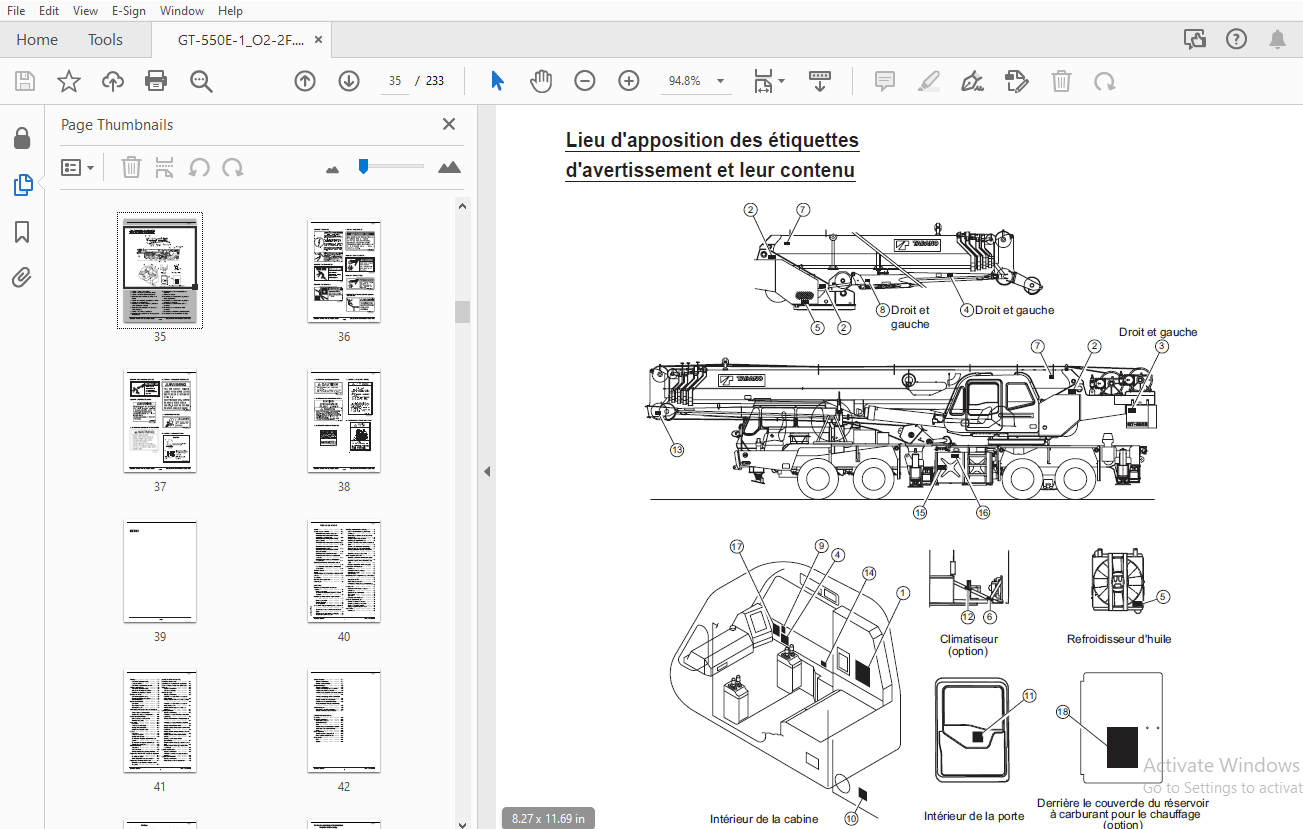Select the page 41 thumbnail

[160, 722]
